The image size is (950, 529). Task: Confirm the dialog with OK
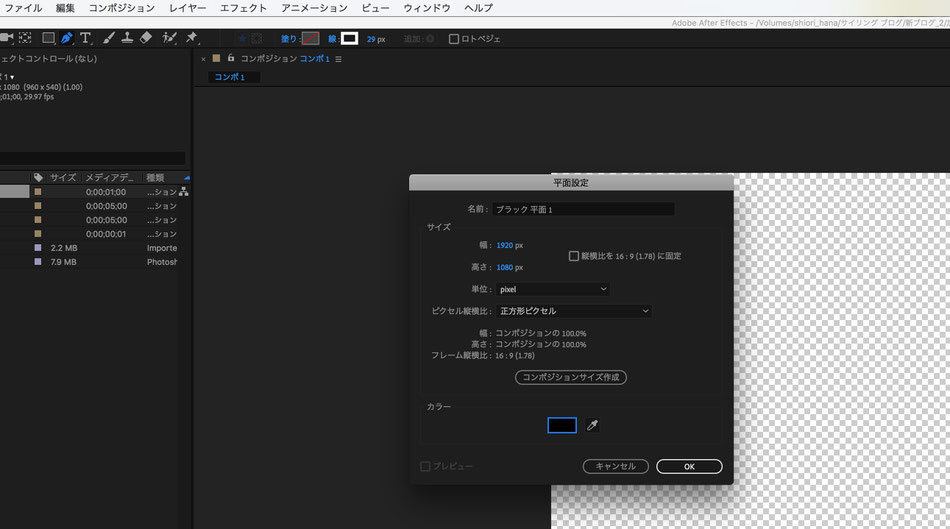[x=689, y=466]
